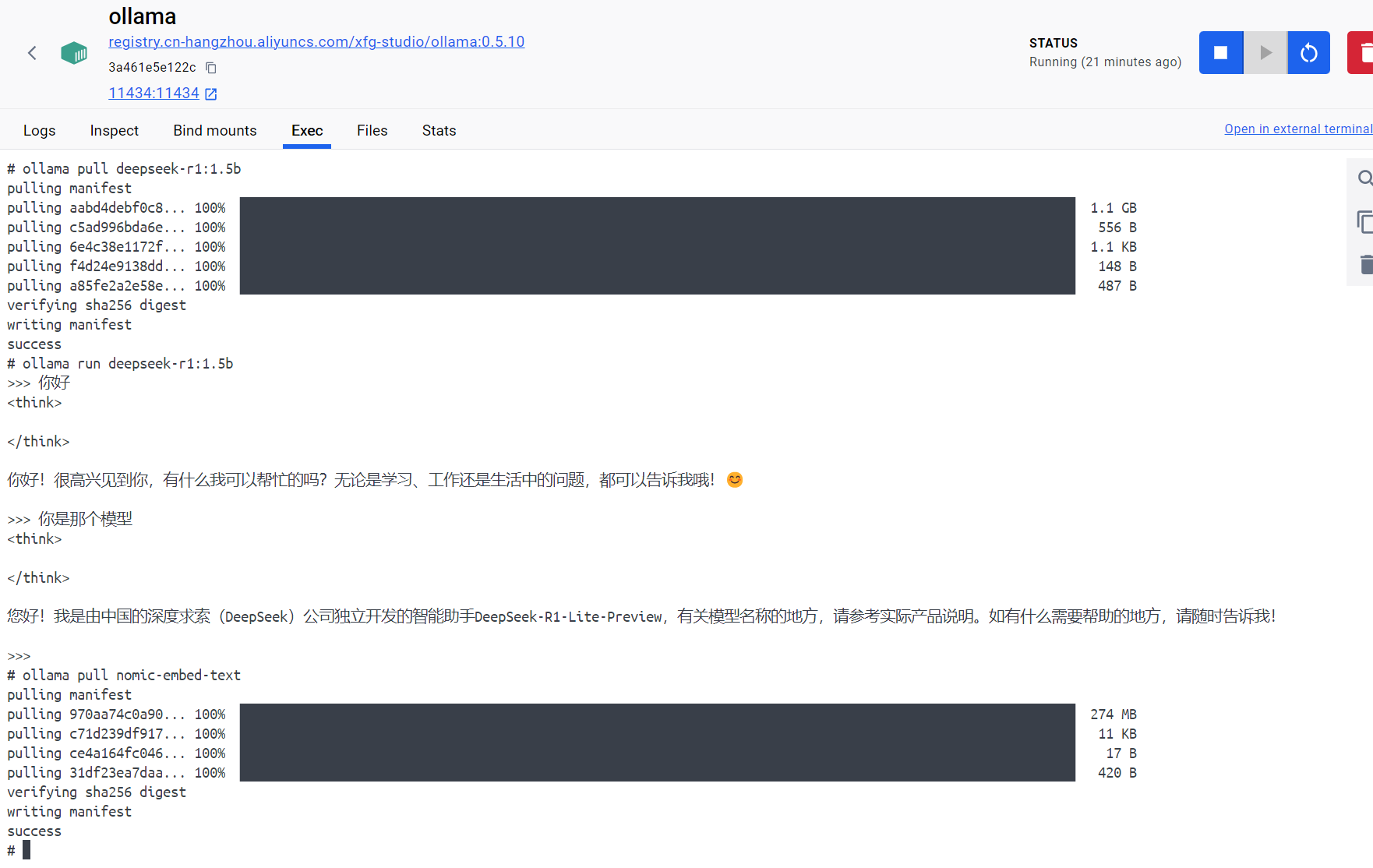The width and height of the screenshot is (1373, 868).
Task: Delete the ollama container
Action: click(x=1362, y=53)
